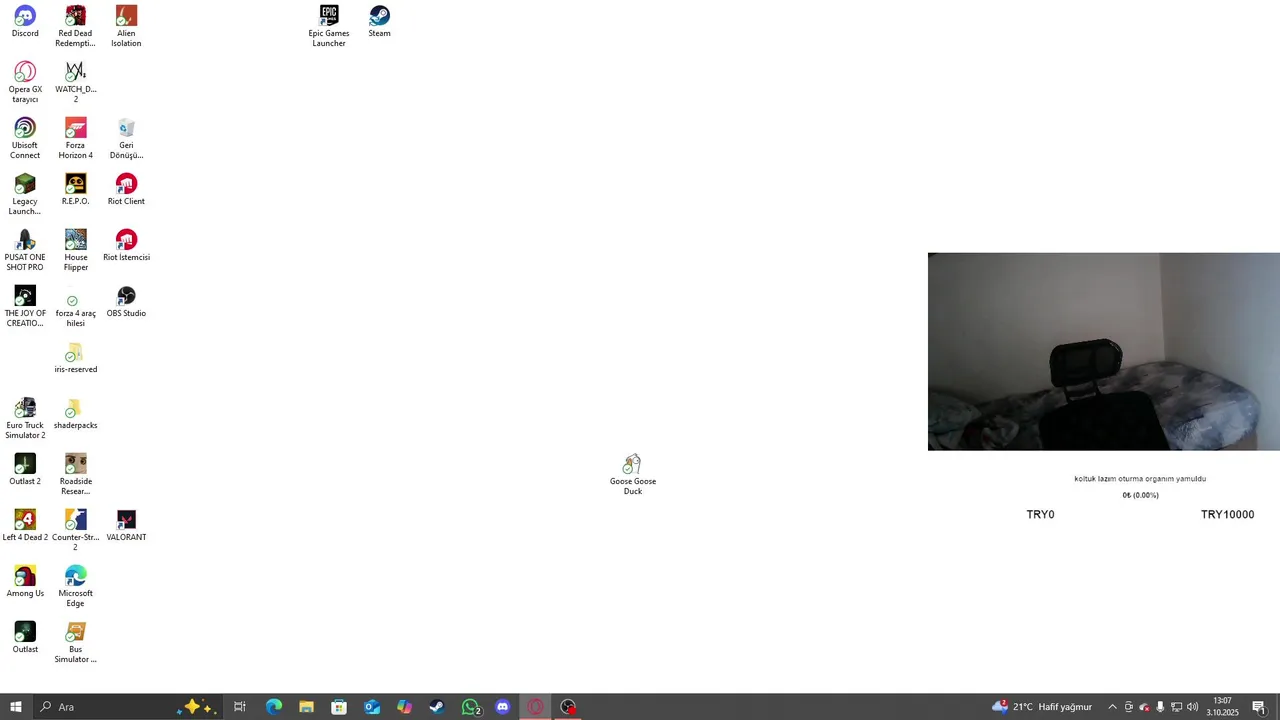This screenshot has height=720, width=1280.
Task: Select Forza Horizon 4 shortcut
Action: (75, 139)
